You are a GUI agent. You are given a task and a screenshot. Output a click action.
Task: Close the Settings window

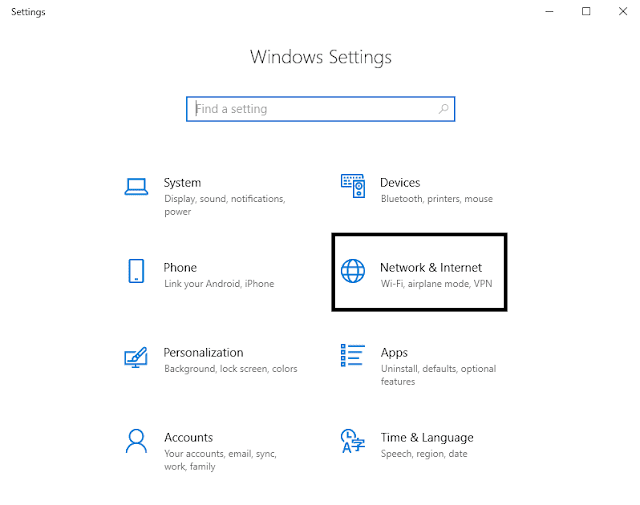point(622,11)
